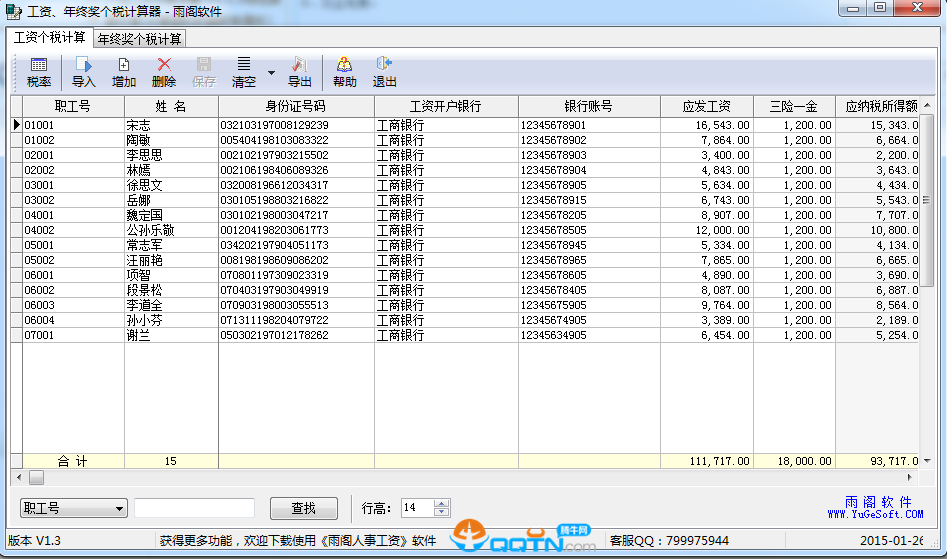Export the data with 导出
The image size is (947, 559).
click(x=300, y=72)
